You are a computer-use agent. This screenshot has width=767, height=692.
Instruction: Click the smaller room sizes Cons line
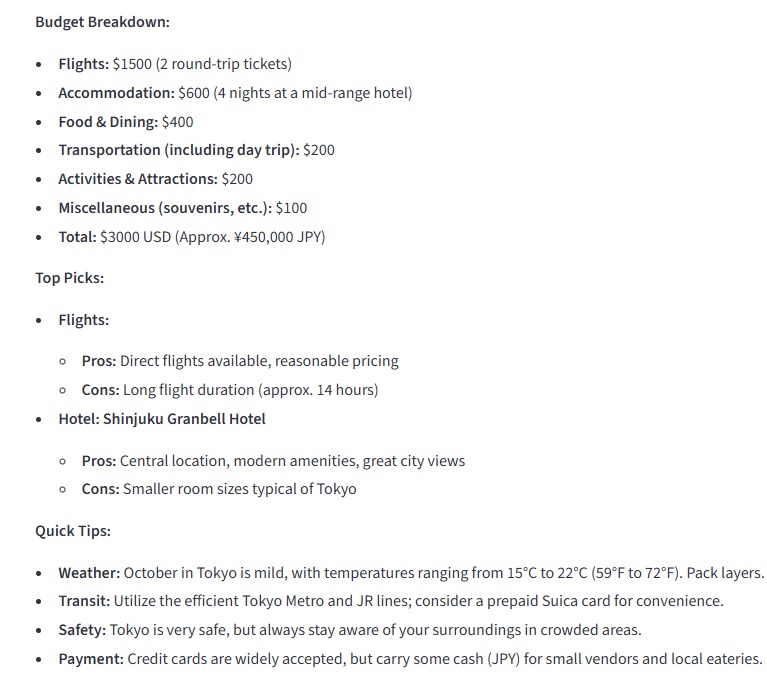(219, 489)
